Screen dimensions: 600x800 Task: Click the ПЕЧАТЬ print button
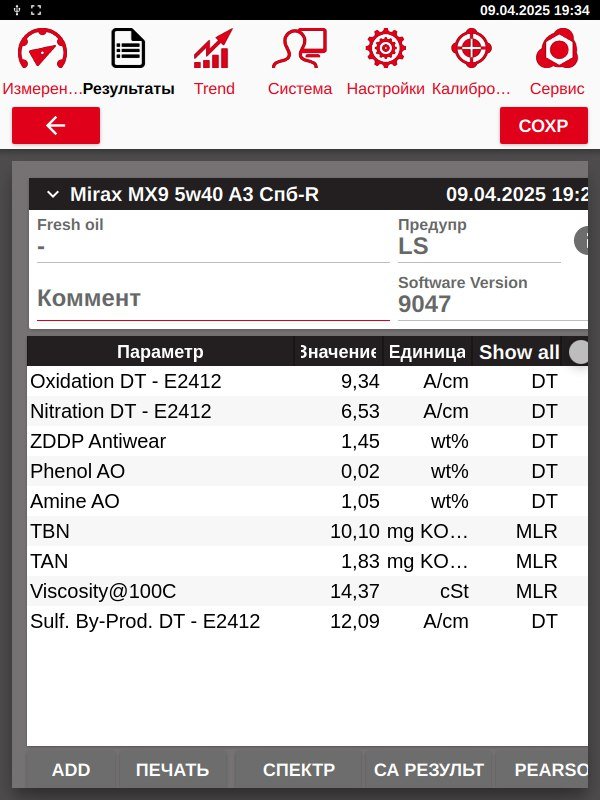pyautogui.click(x=172, y=769)
